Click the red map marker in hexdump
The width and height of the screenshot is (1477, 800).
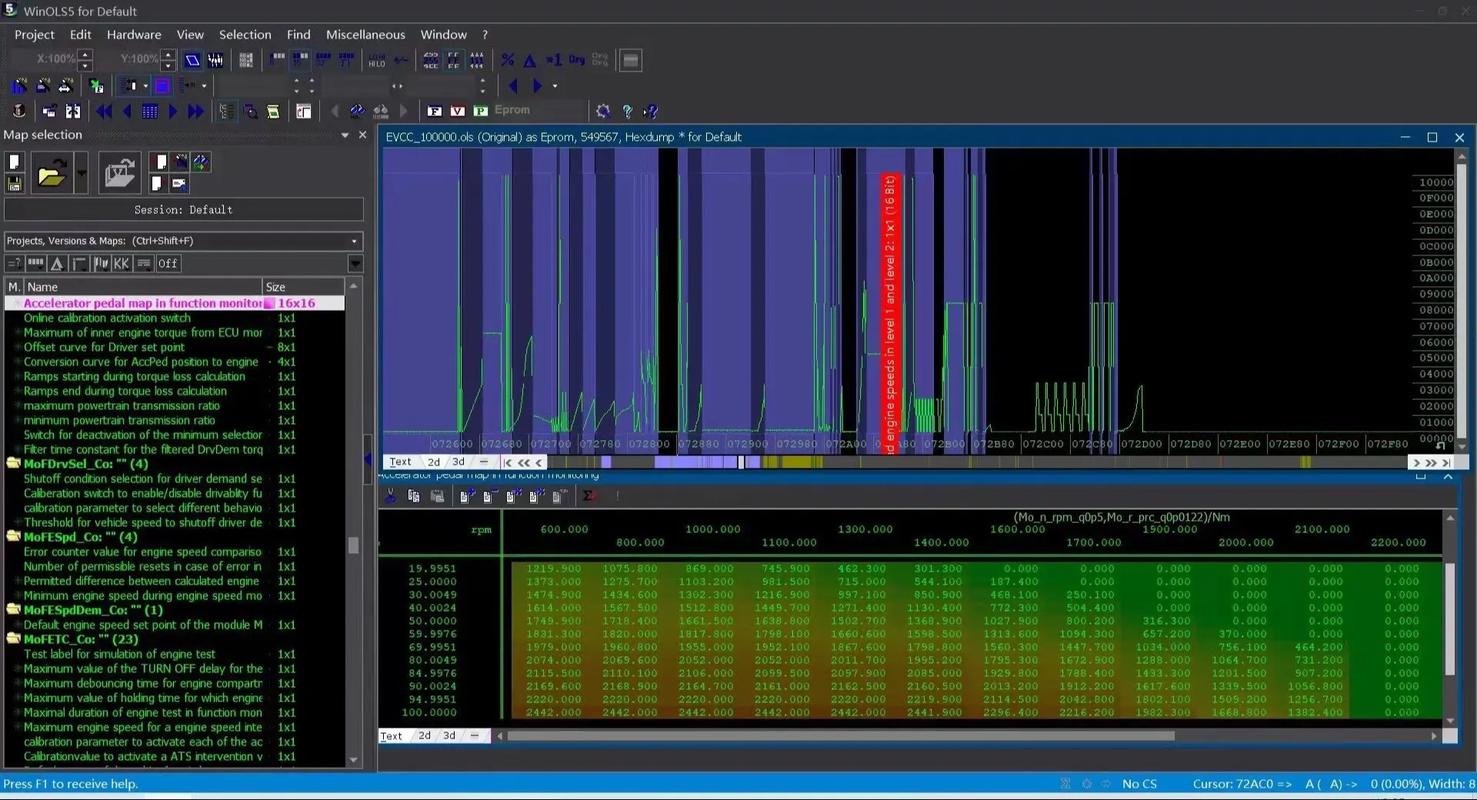[891, 313]
